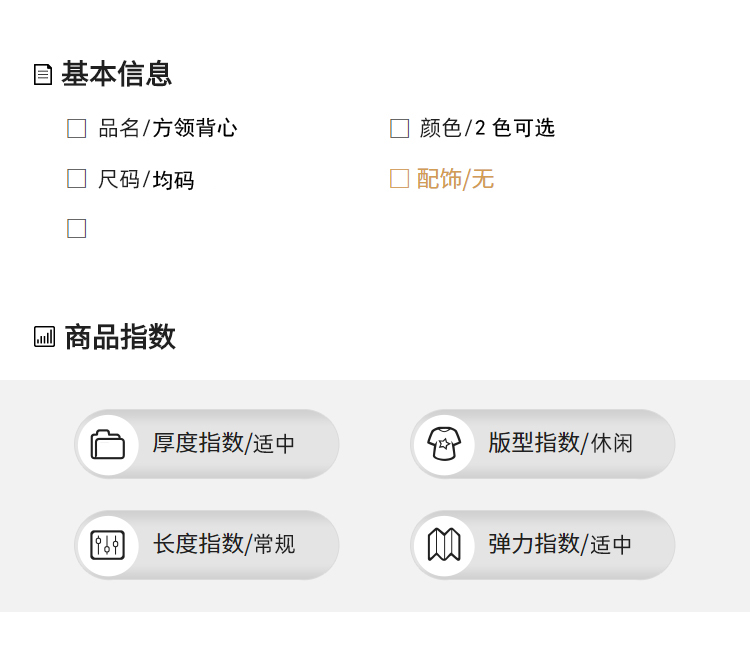Image resolution: width=750 pixels, height=656 pixels.
Task: Tick the orange 配饰/无 checkbox
Action: pos(399,178)
